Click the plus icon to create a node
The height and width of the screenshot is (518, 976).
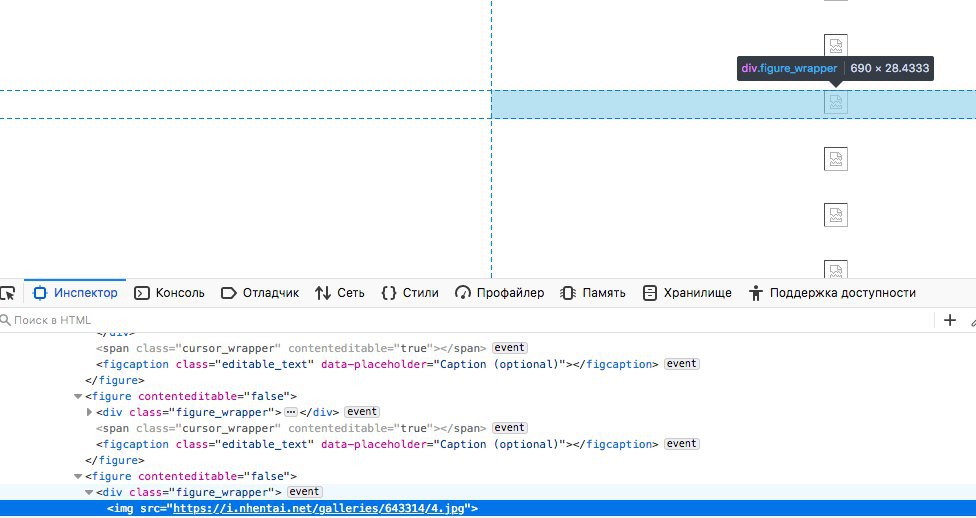pyautogui.click(x=950, y=320)
